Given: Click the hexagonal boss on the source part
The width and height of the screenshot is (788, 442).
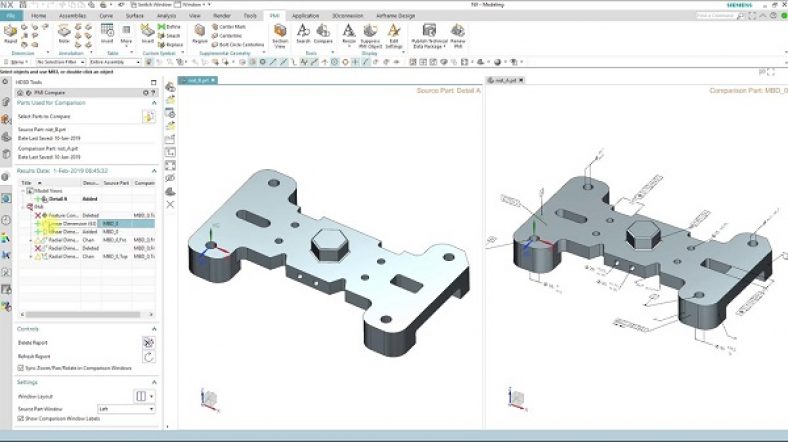Looking at the screenshot, I should pos(330,244).
